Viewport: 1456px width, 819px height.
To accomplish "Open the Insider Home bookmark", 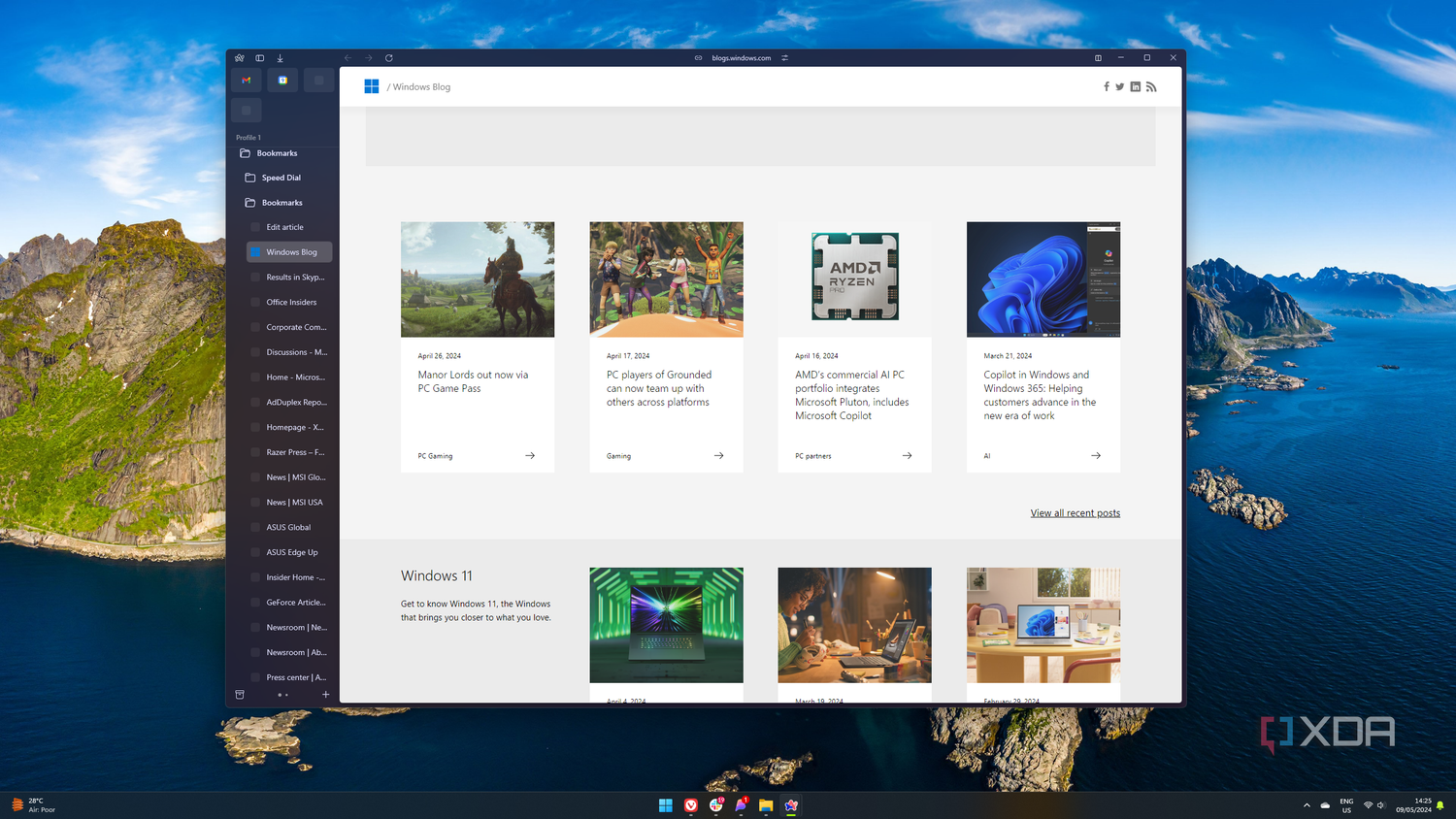I will [289, 577].
